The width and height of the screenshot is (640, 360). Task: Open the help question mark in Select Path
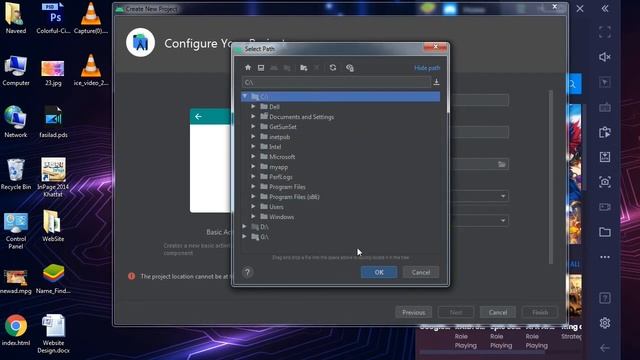pos(247,272)
